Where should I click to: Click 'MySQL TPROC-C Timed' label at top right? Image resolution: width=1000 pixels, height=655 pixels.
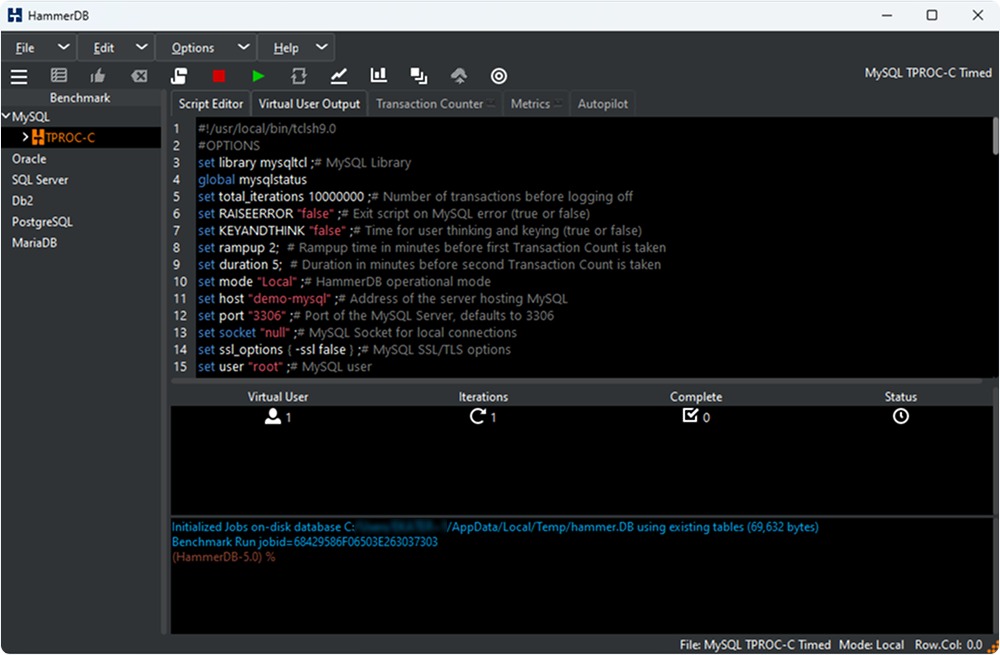pos(928,73)
